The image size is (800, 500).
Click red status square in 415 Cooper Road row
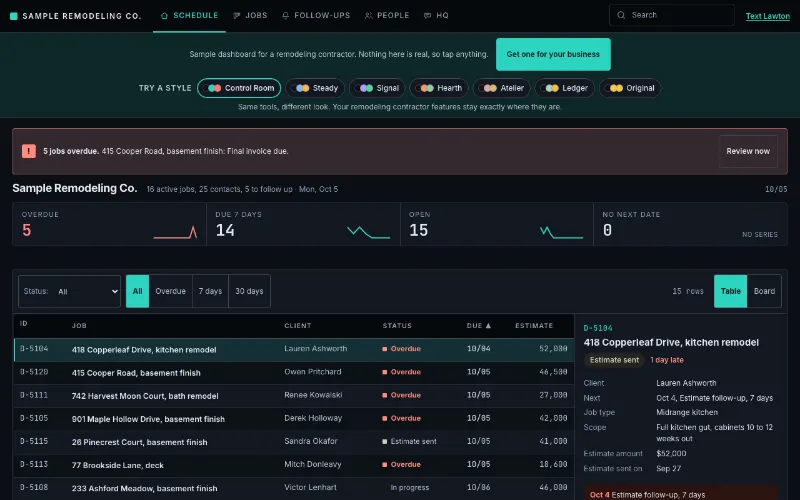click(385, 372)
